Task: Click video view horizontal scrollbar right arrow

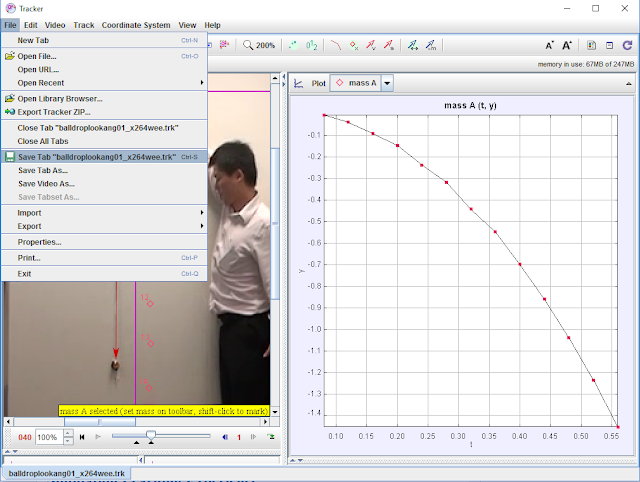Action: (x=266, y=422)
